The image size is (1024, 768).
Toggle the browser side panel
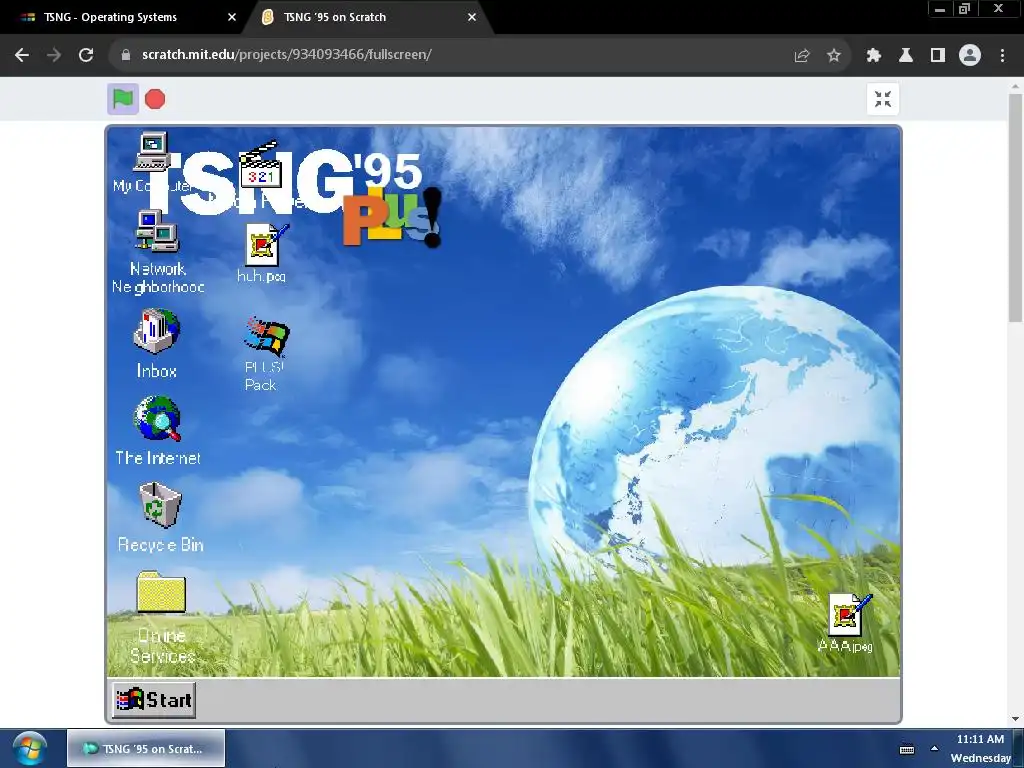coord(938,56)
